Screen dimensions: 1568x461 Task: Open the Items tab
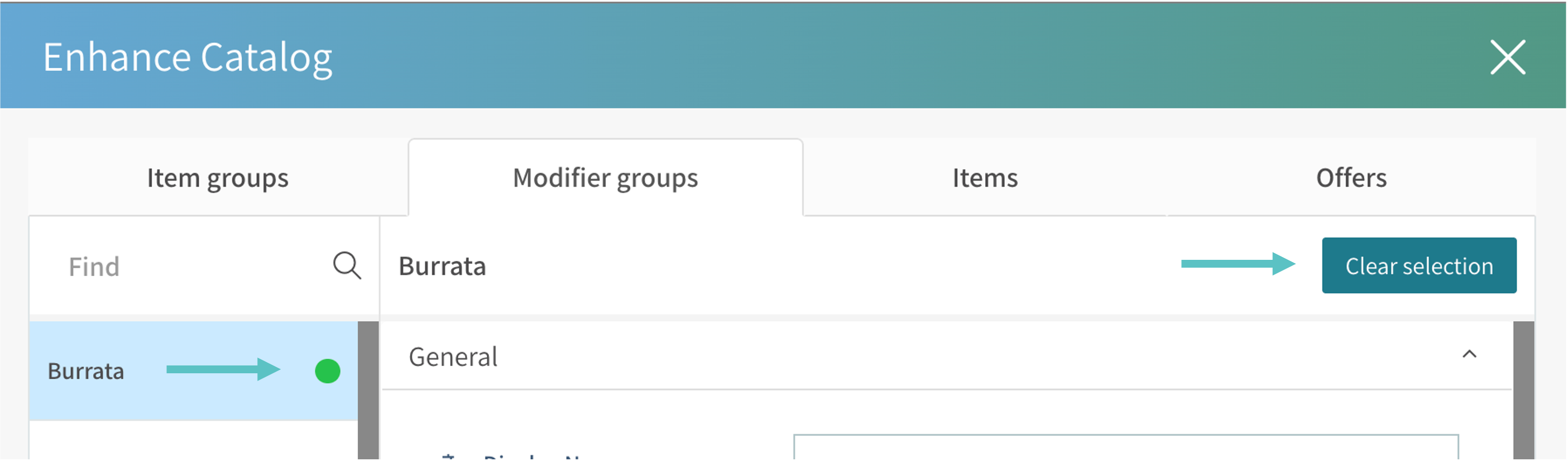985,178
